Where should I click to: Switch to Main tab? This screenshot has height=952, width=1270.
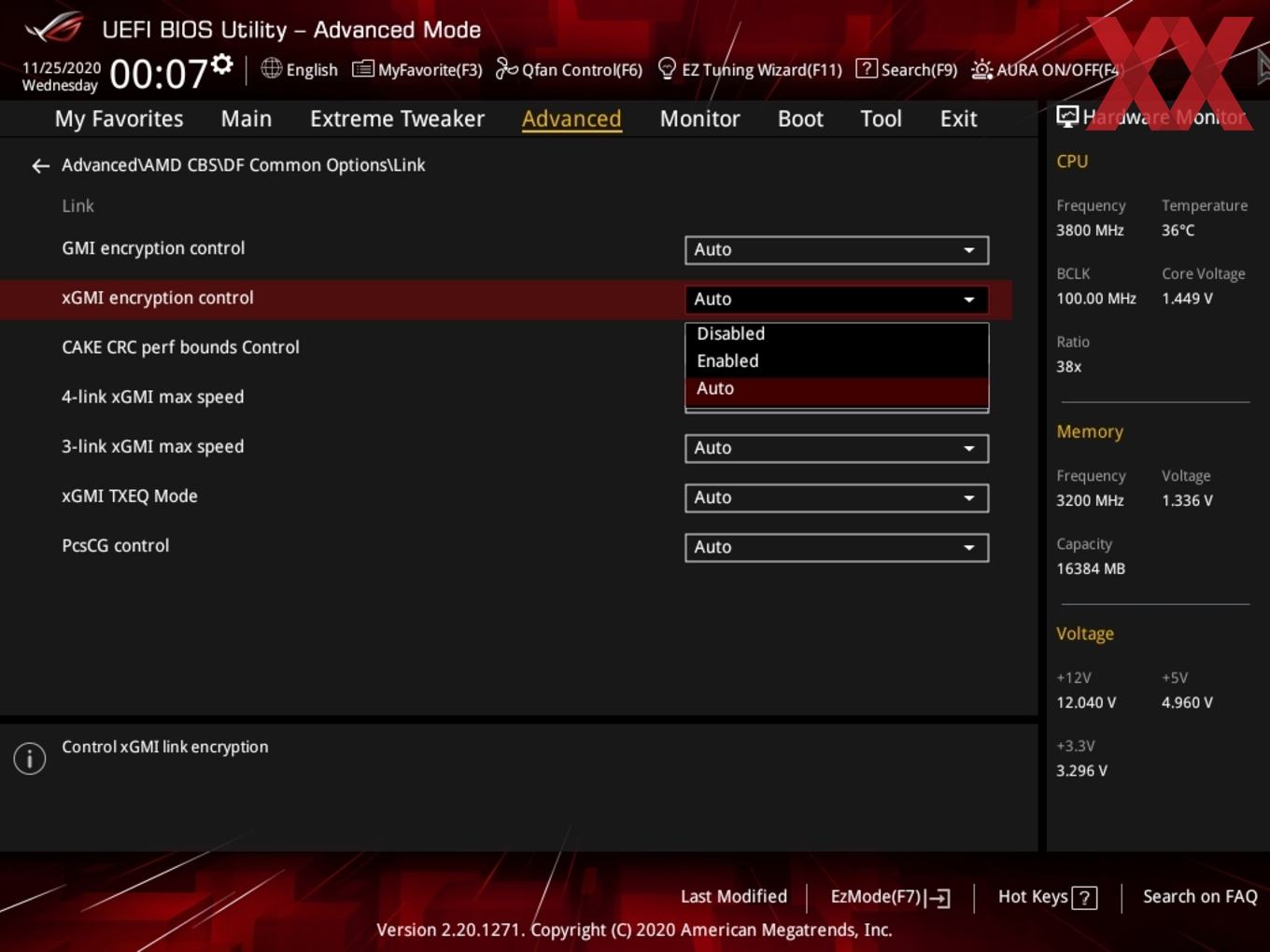(247, 119)
